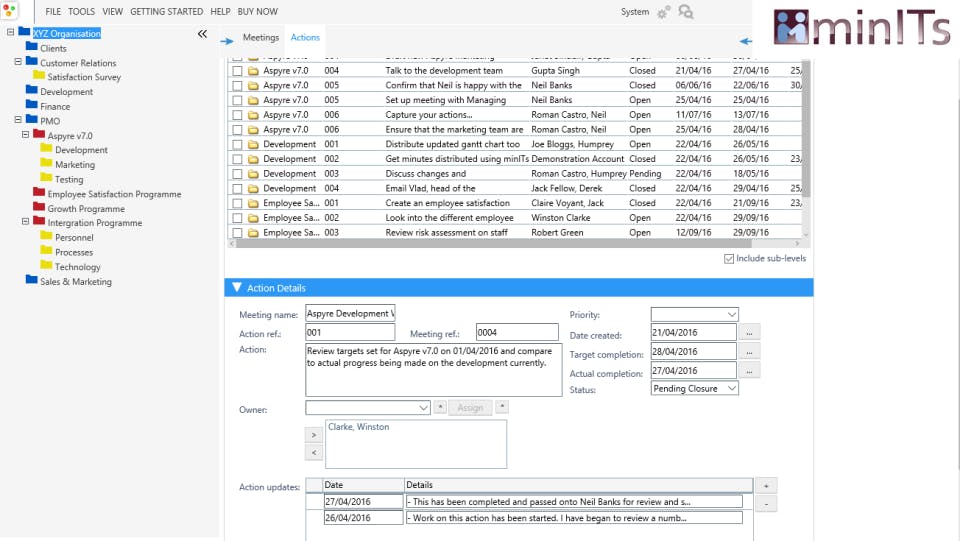Screen dimensions: 960x541
Task: Tick checkbox for Distribute updated gantt chart
Action: pos(238,144)
